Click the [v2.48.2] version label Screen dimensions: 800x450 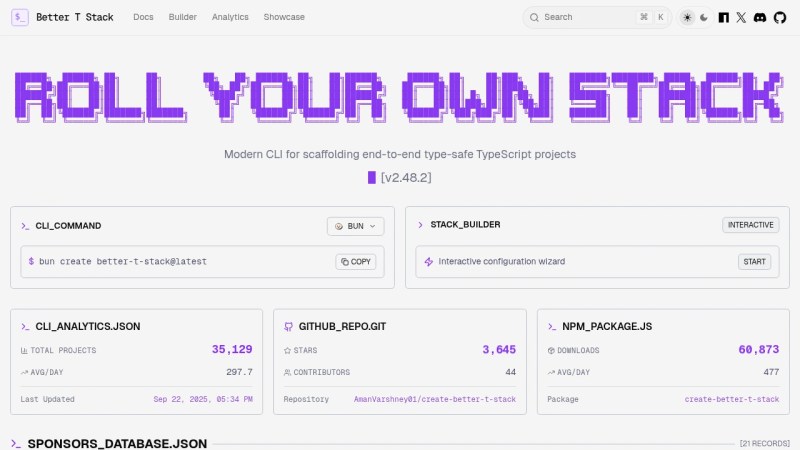point(406,178)
